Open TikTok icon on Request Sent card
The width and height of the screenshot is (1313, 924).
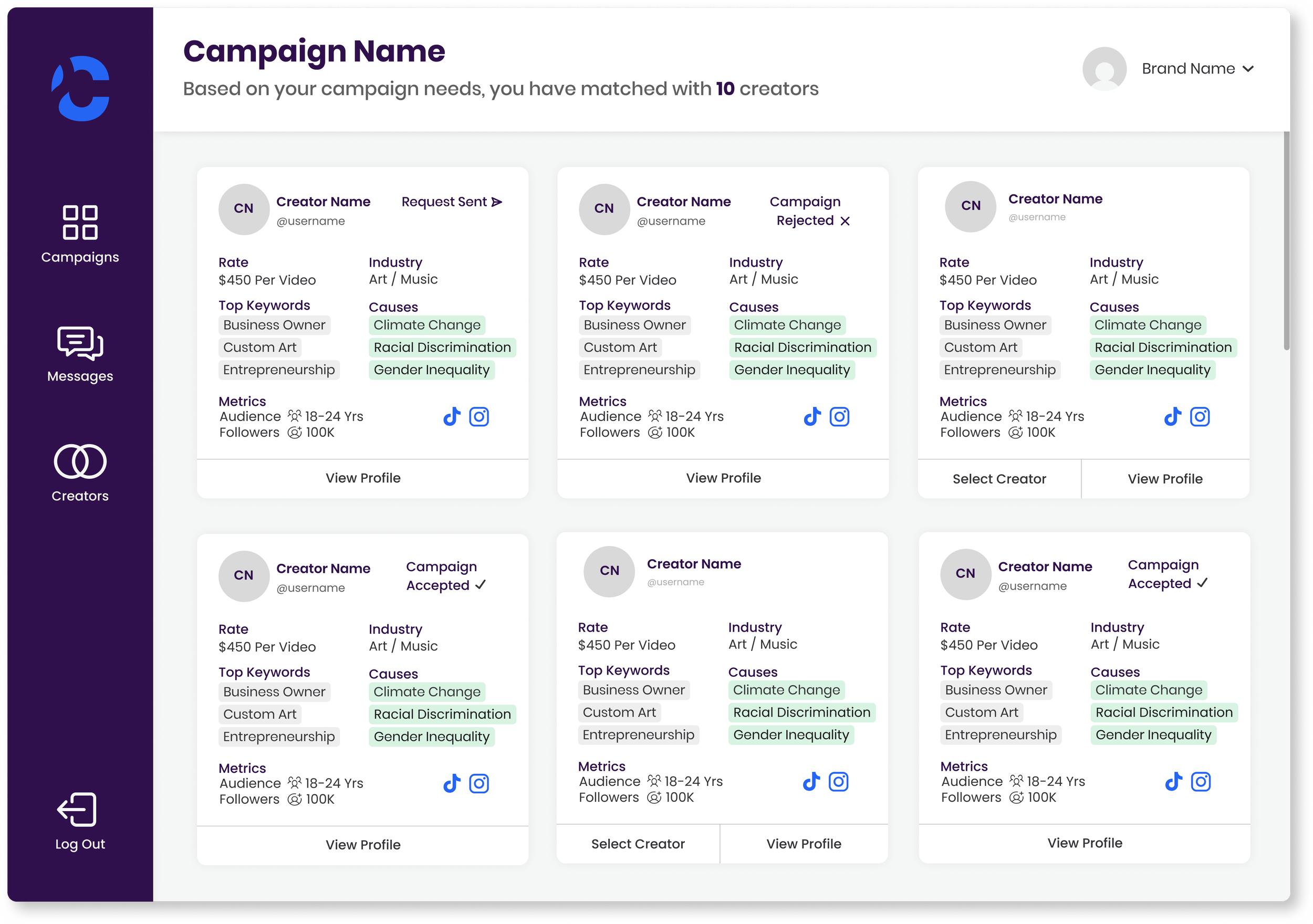pos(452,417)
